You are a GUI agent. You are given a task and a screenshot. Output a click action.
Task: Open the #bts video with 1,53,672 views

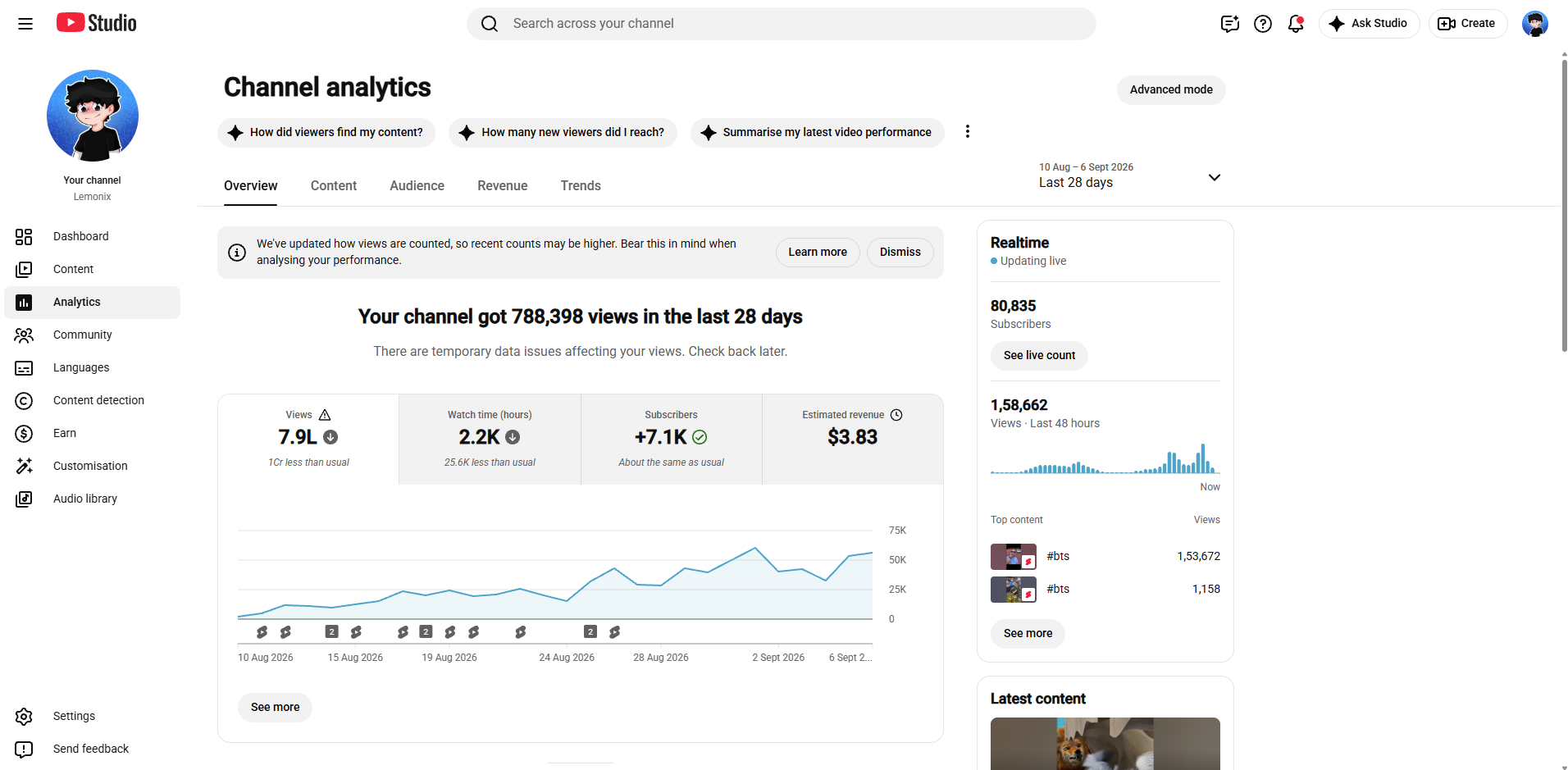click(x=1105, y=557)
